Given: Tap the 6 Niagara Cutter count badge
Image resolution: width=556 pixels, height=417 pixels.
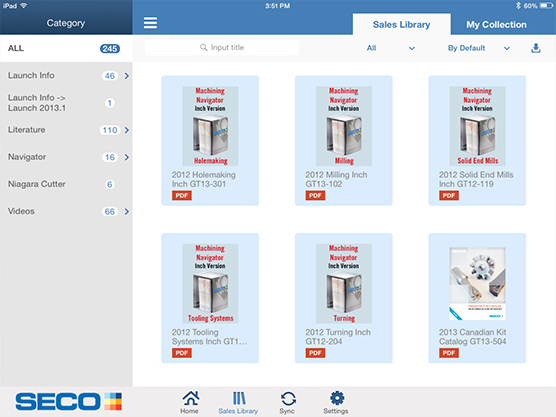Looking at the screenshot, I should click(x=110, y=184).
